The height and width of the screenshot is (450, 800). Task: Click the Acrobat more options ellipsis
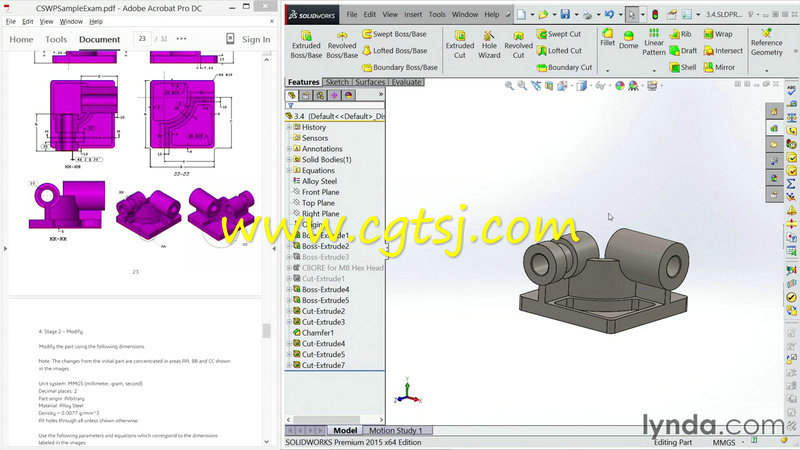181,39
